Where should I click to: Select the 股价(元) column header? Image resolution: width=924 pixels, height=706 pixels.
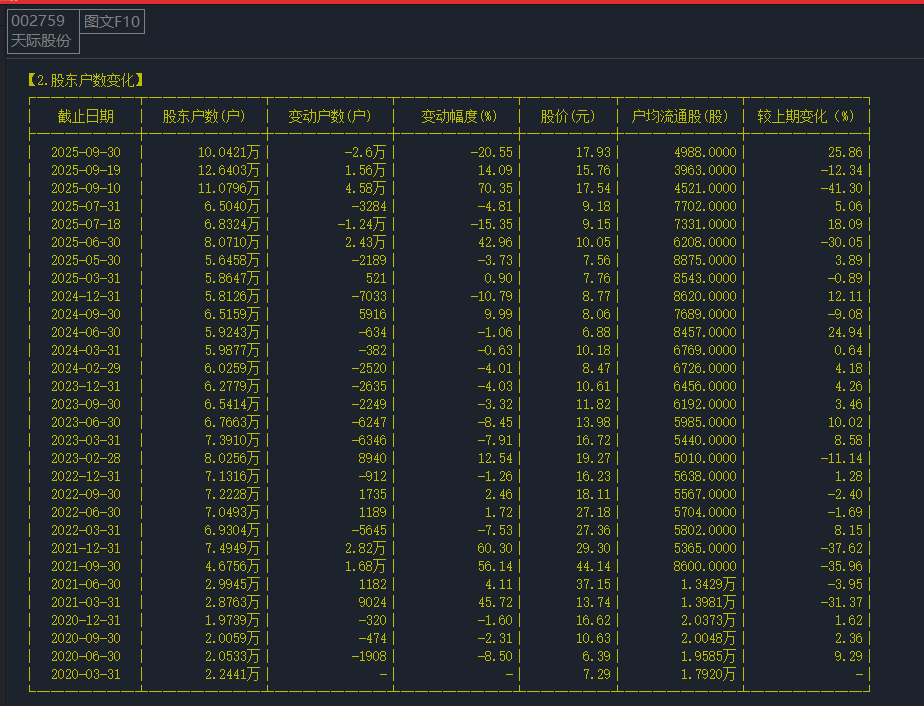click(567, 116)
